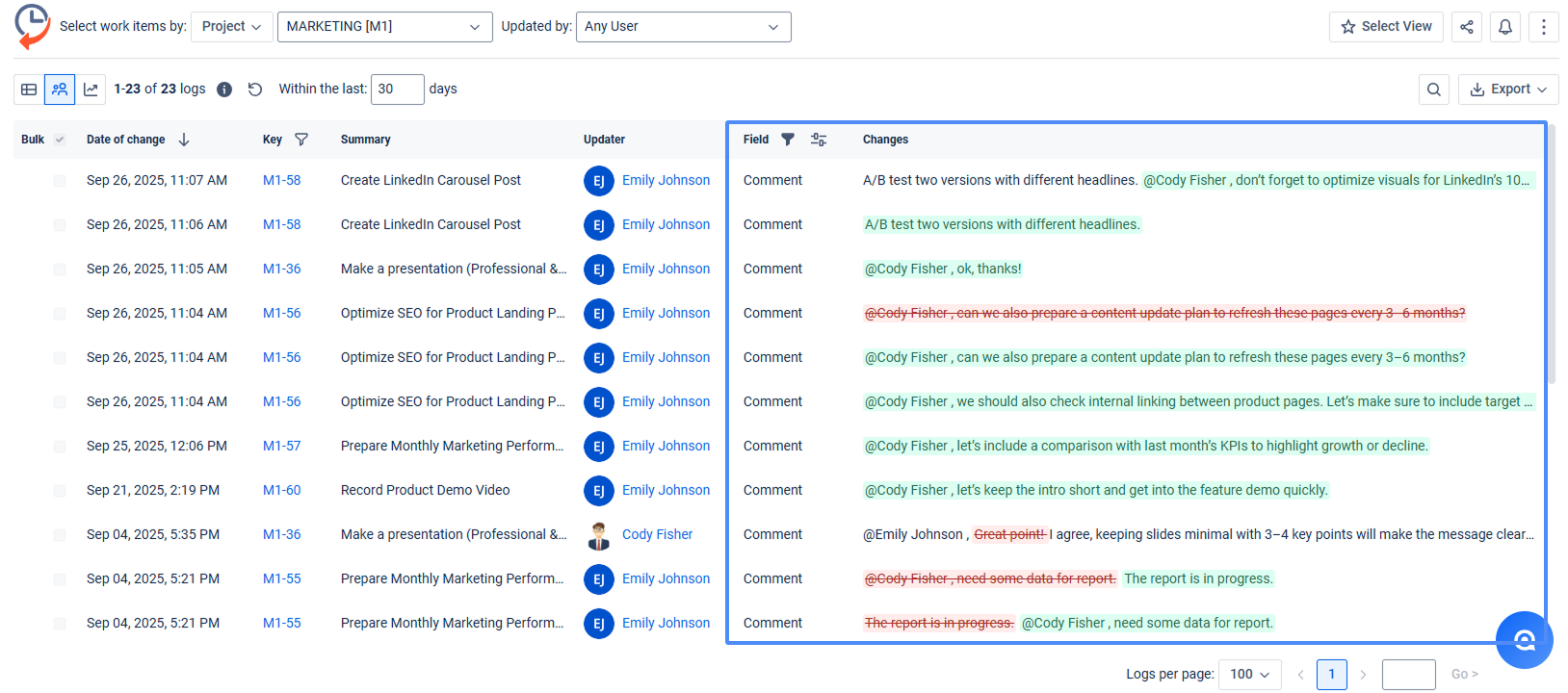1568x693 pixels.
Task: Select the users view icon
Action: coord(60,90)
